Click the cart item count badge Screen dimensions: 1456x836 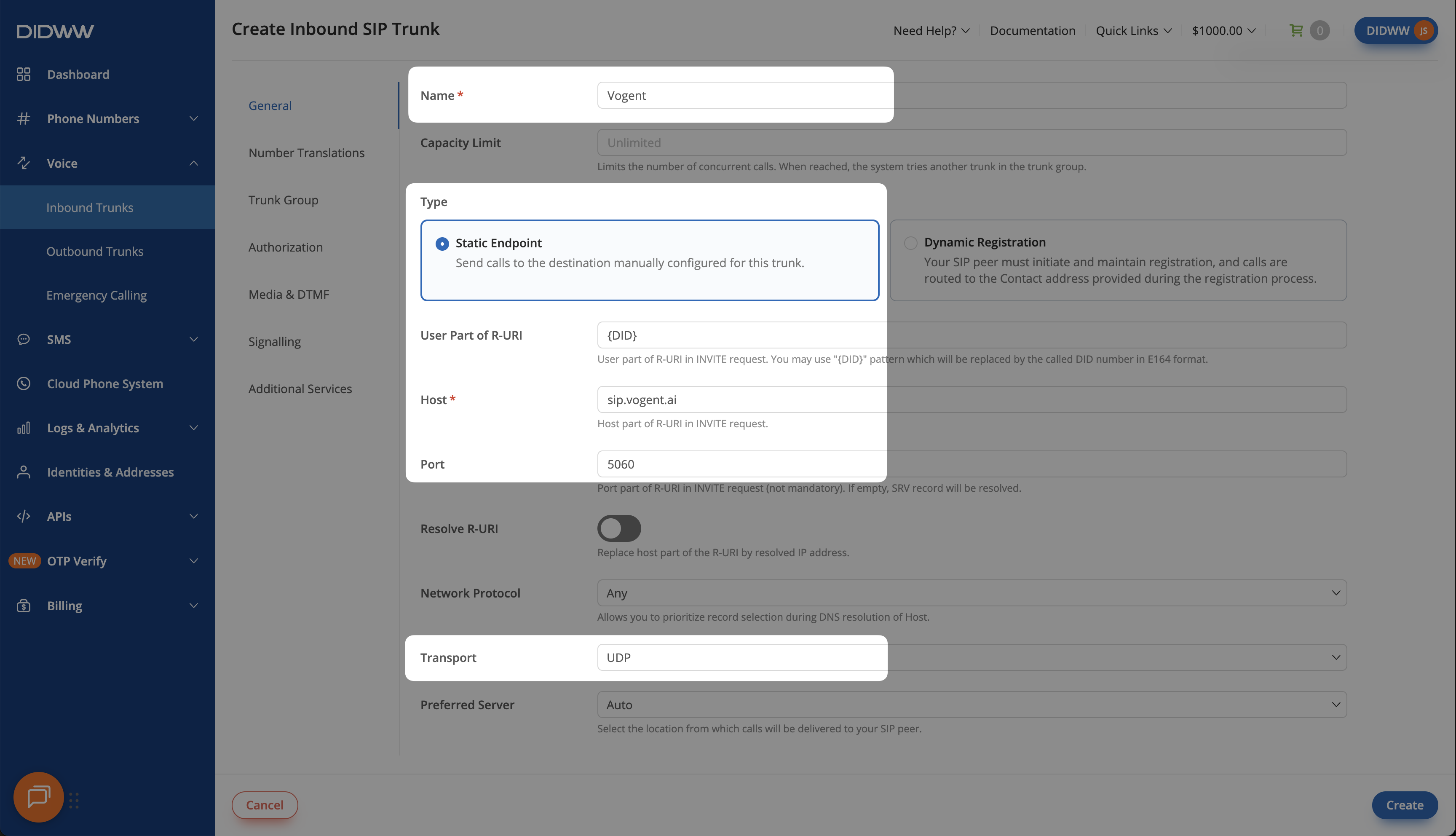click(1320, 30)
